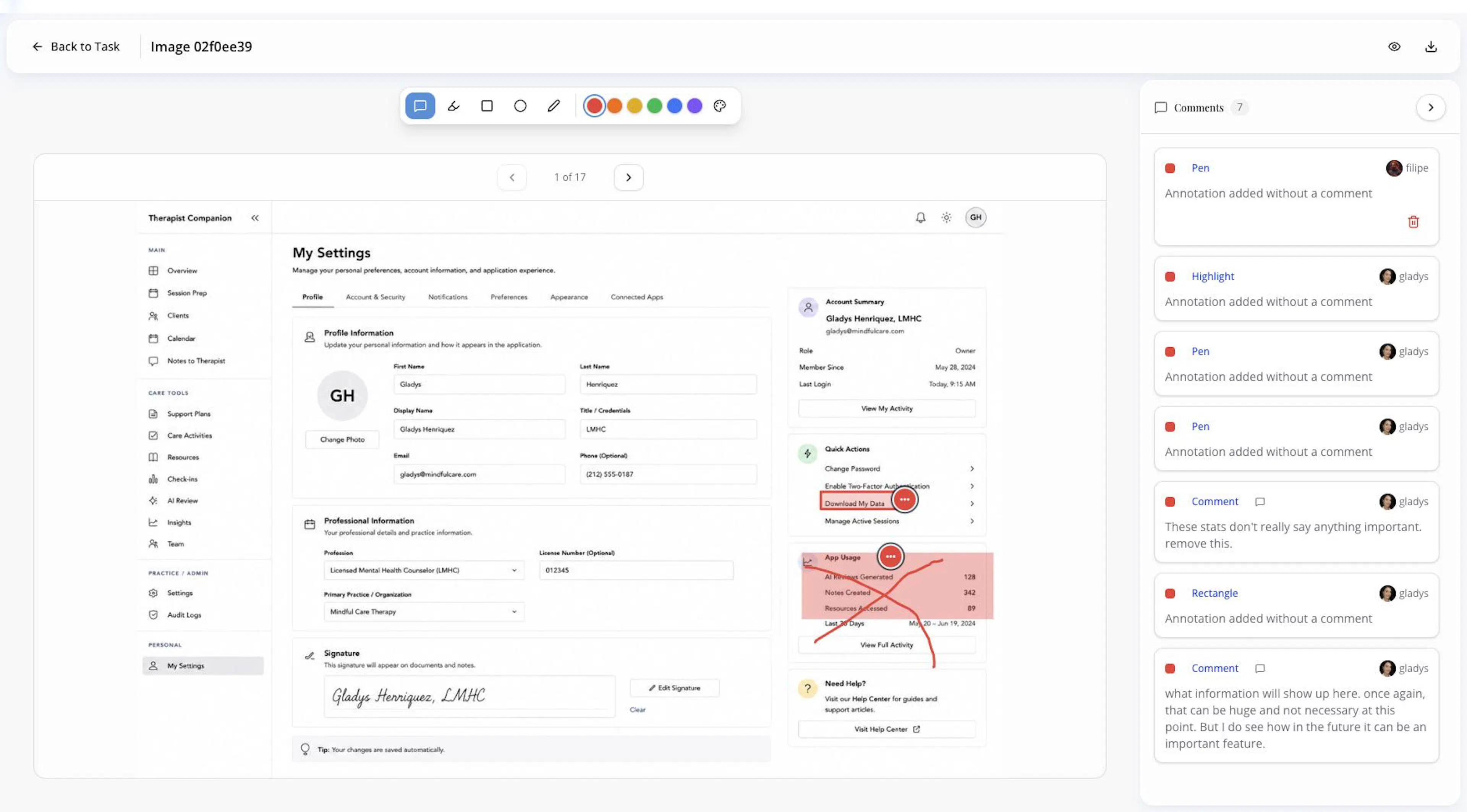This screenshot has width=1467, height=812.
Task: Open the custom color palette
Action: pos(720,106)
